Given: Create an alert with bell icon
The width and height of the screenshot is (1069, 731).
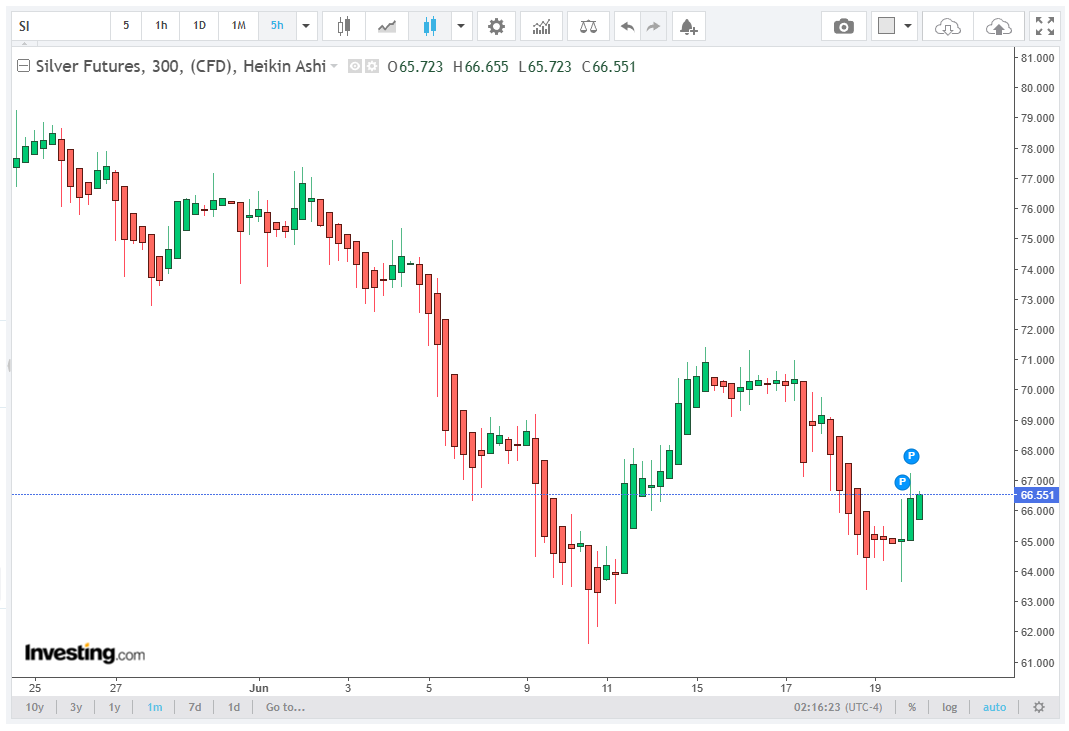Looking at the screenshot, I should click(689, 27).
